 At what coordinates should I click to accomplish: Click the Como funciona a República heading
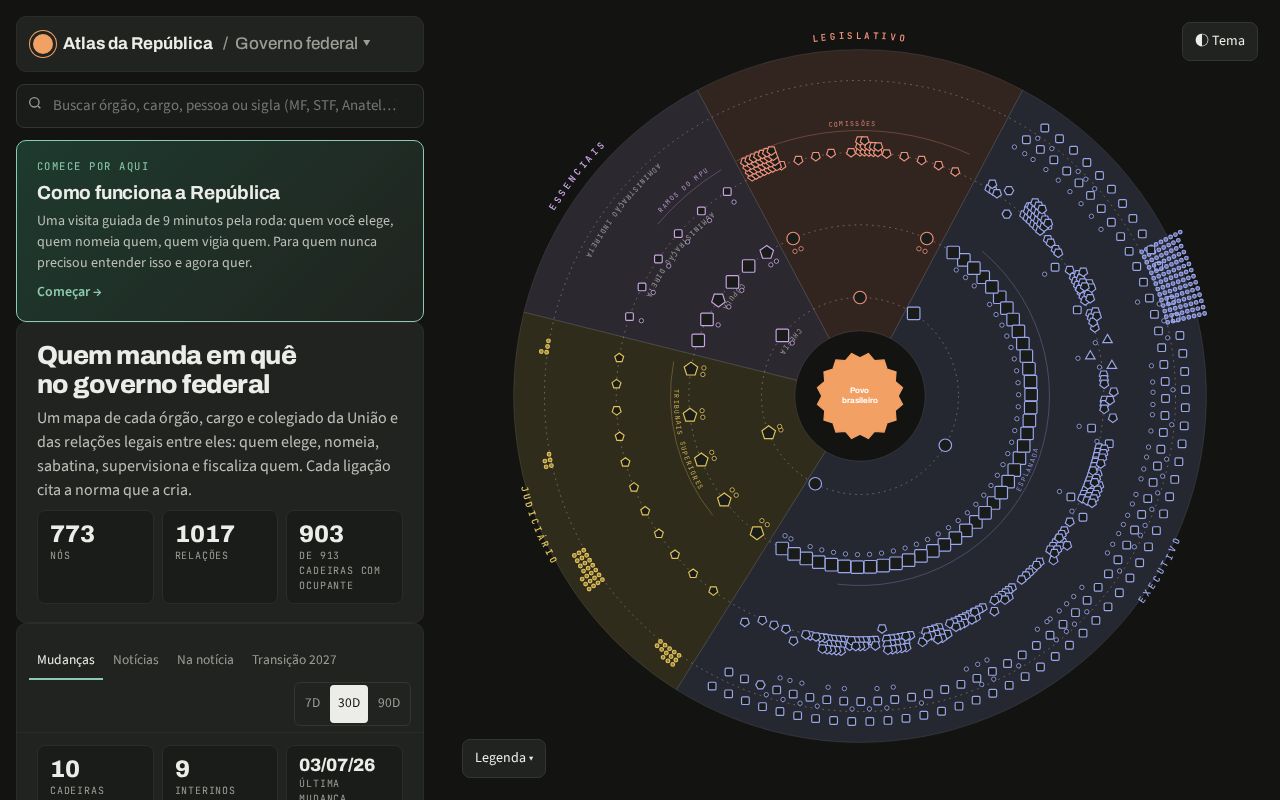tap(158, 193)
